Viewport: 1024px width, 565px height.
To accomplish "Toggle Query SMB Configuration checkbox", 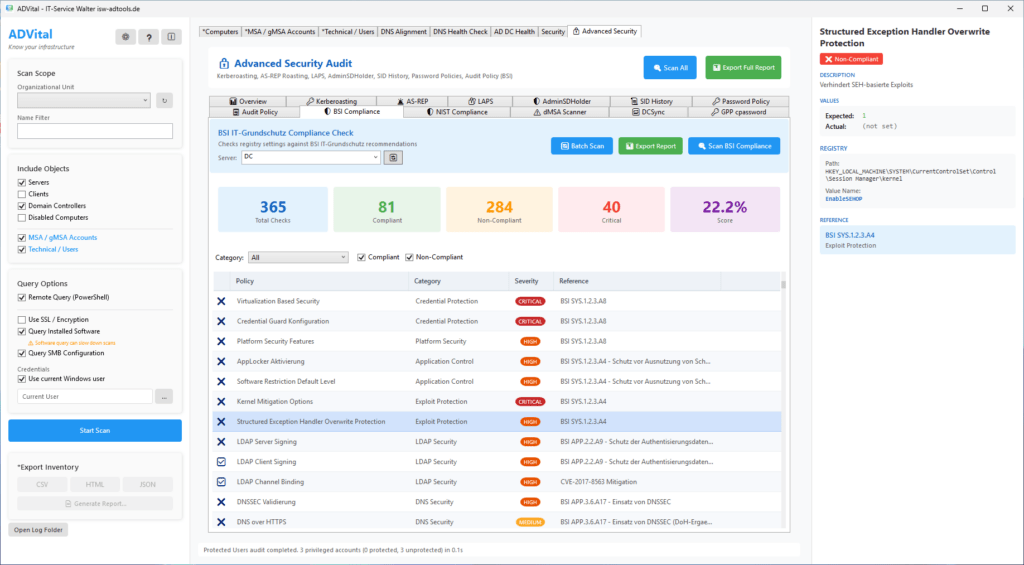I will (x=22, y=353).
